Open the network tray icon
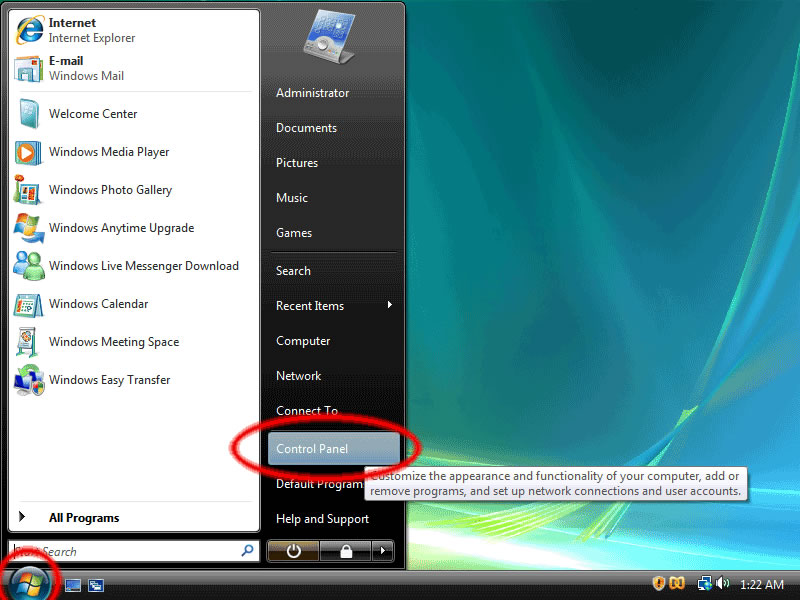Viewport: 800px width, 600px height. coord(705,583)
